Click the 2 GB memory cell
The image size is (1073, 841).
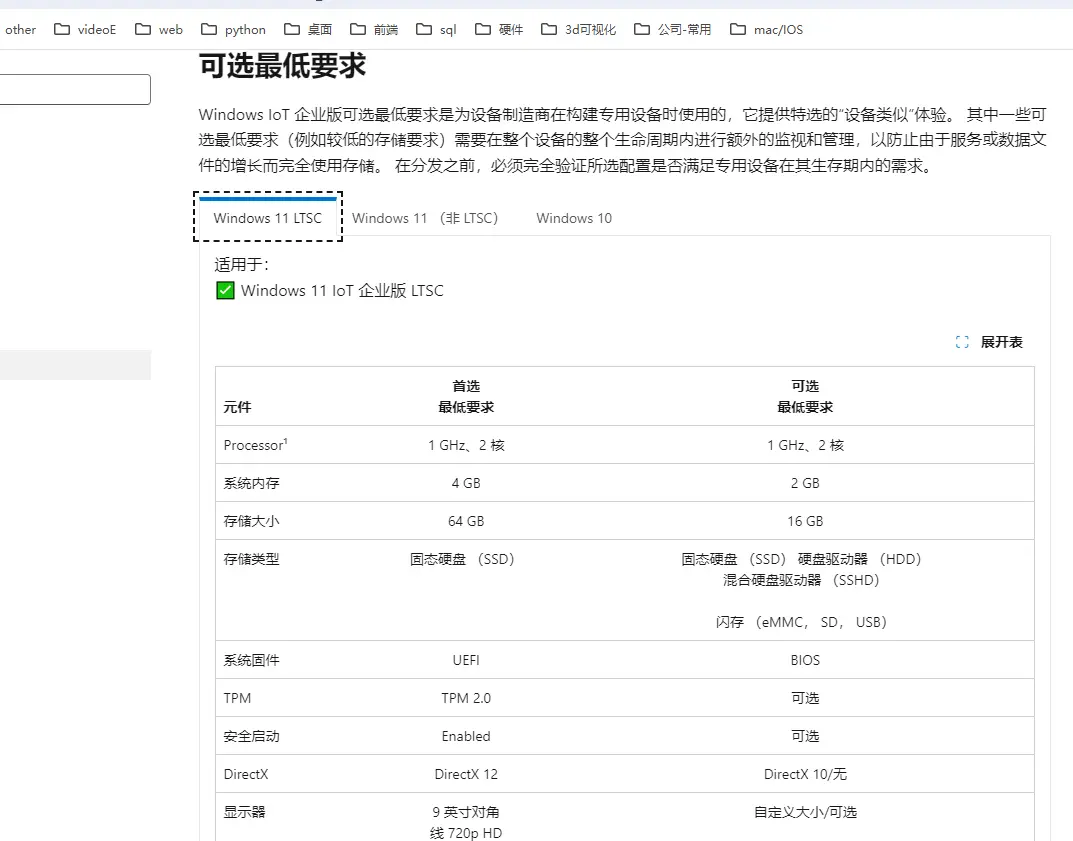tap(805, 483)
